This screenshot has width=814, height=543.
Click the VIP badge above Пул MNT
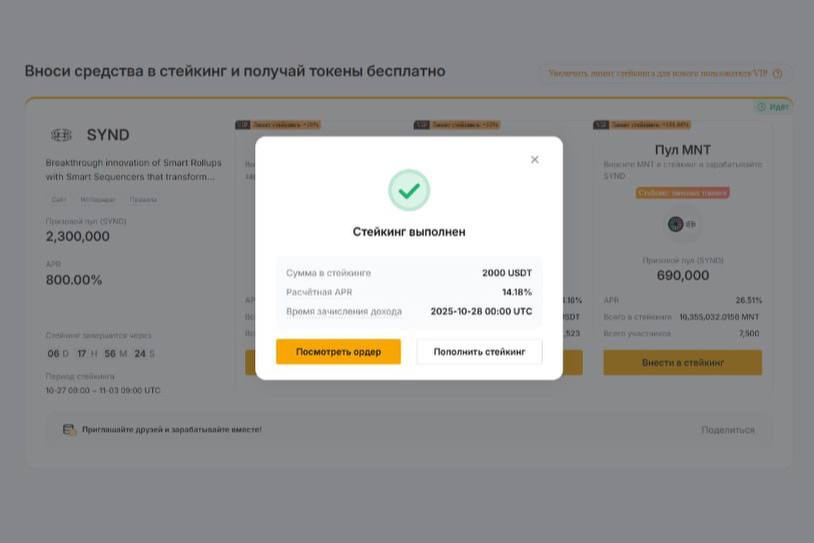pyautogui.click(x=601, y=125)
